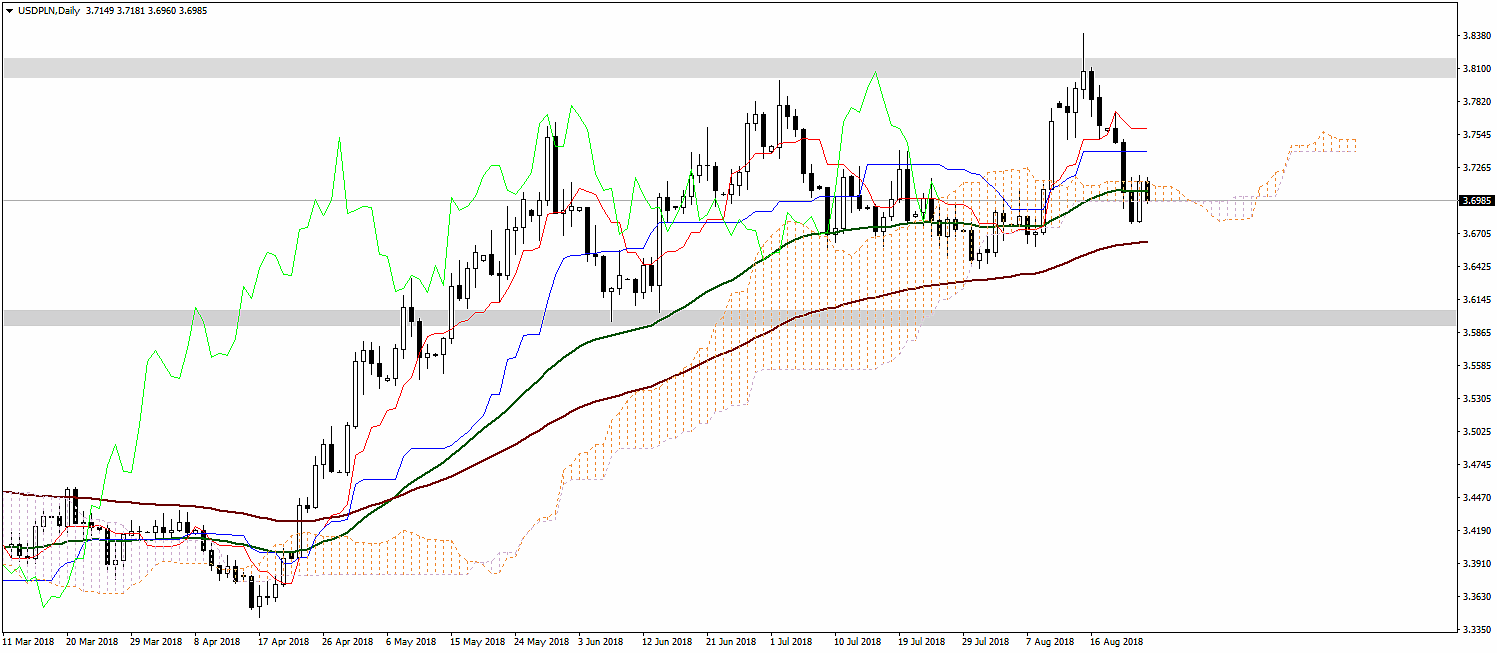The height and width of the screenshot is (653, 1497).
Task: Click the 1 Jul 2018 date label
Action: click(792, 641)
